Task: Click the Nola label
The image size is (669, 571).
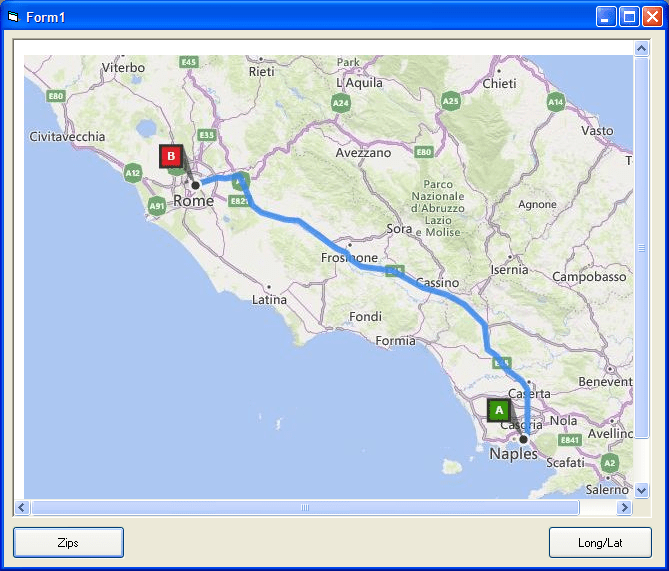Action: point(563,421)
